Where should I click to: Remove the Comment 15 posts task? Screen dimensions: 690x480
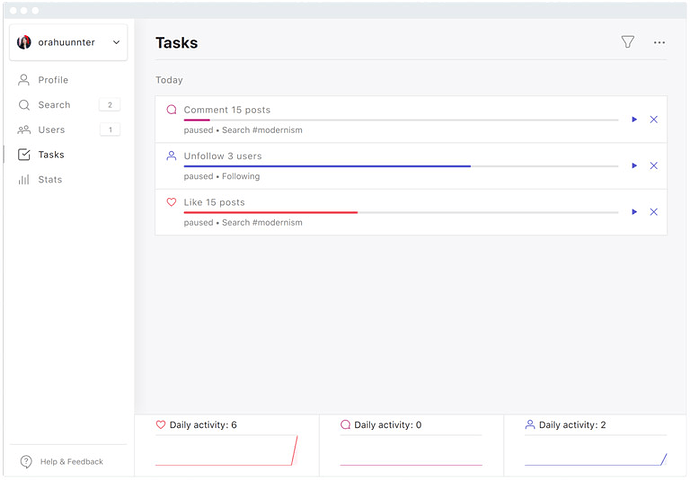[x=654, y=120]
